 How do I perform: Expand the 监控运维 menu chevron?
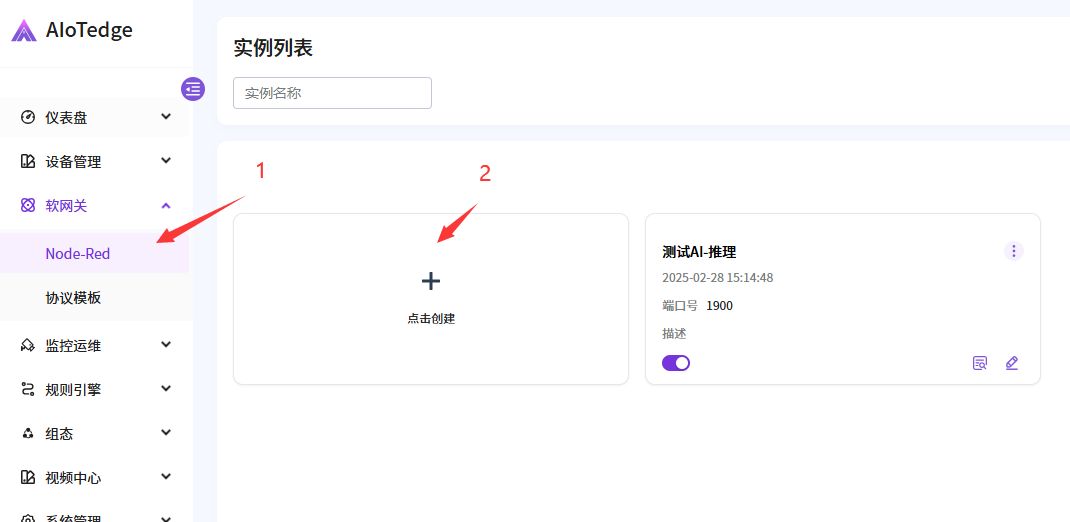coord(166,345)
